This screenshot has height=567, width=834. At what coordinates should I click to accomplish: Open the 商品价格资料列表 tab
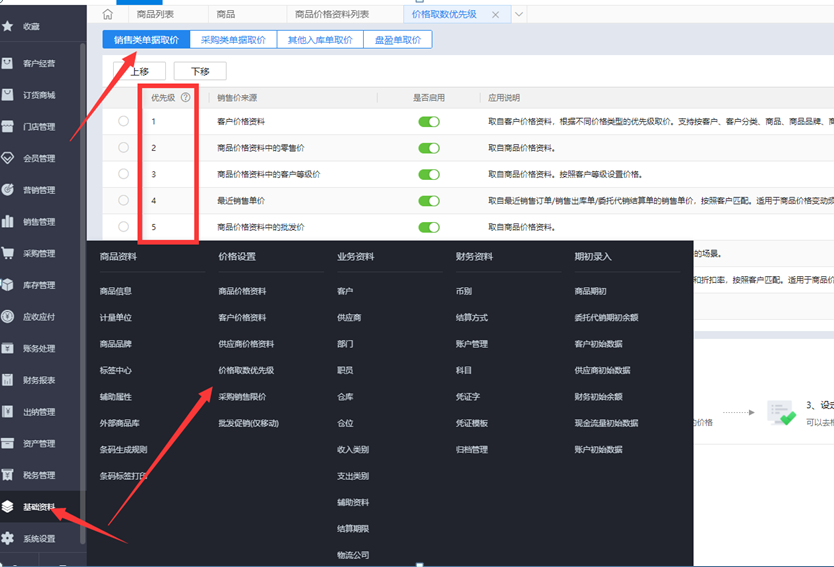332,15
